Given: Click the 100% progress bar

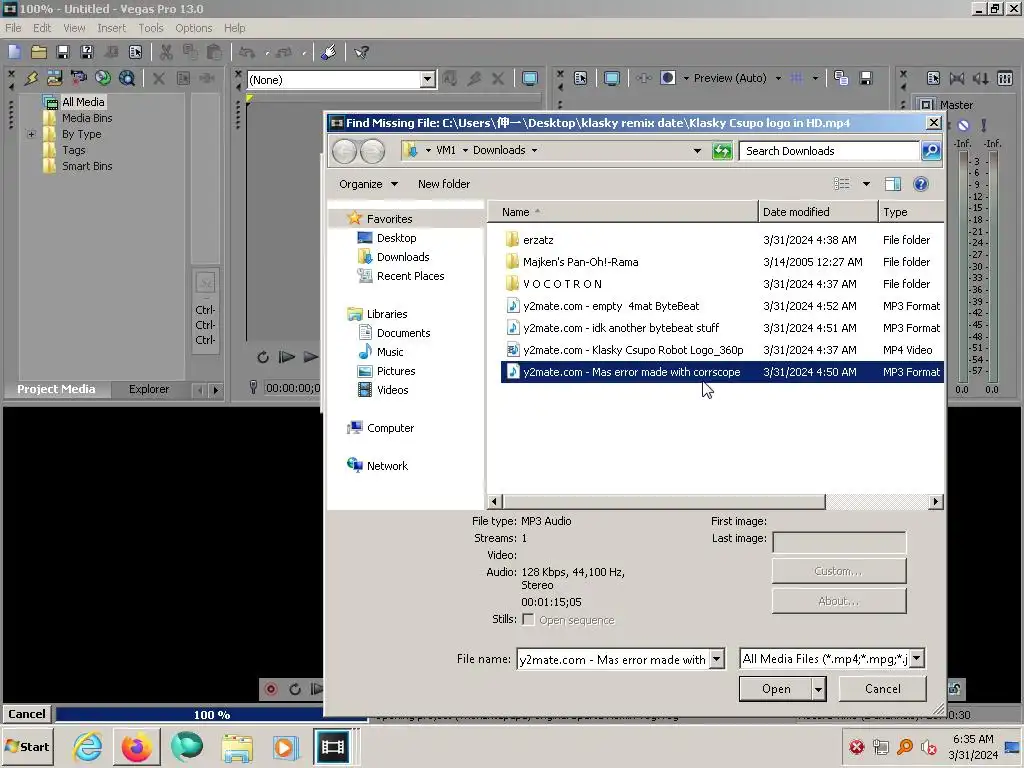Looking at the screenshot, I should [211, 714].
